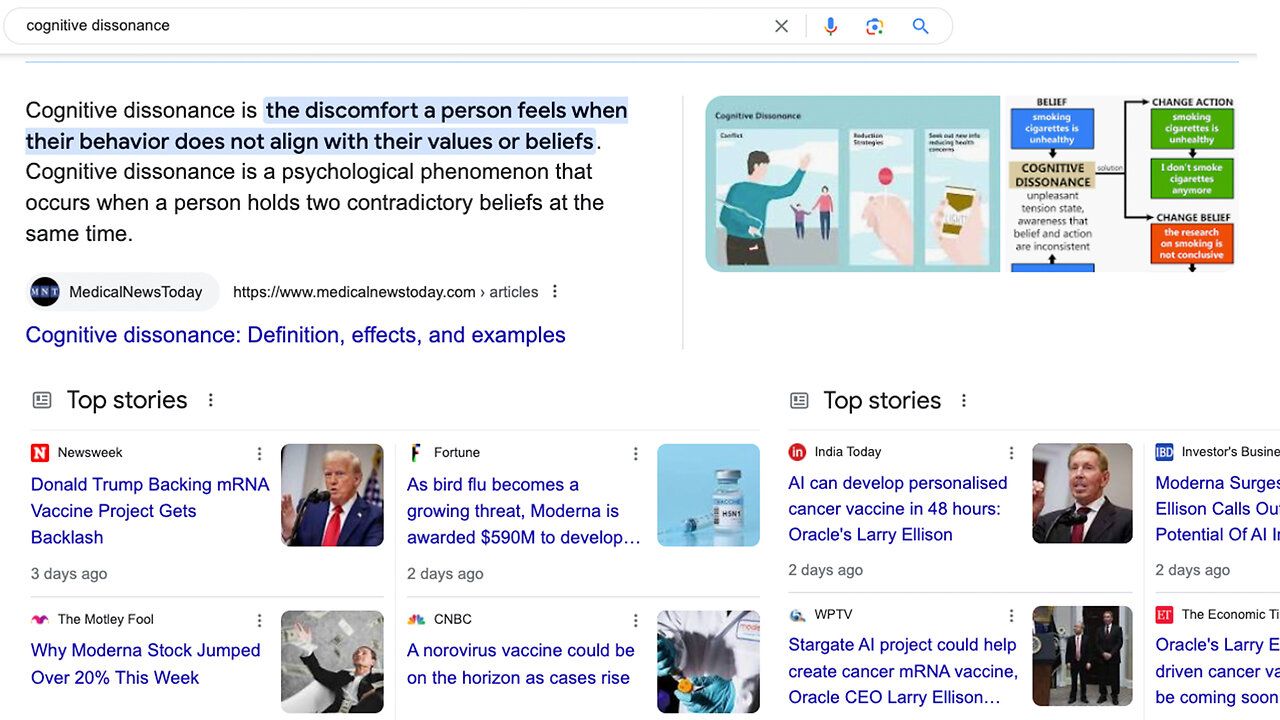Open 'Donald Trump Backing mRNA Vaccine Project' story
1280x720 pixels.
click(x=150, y=510)
